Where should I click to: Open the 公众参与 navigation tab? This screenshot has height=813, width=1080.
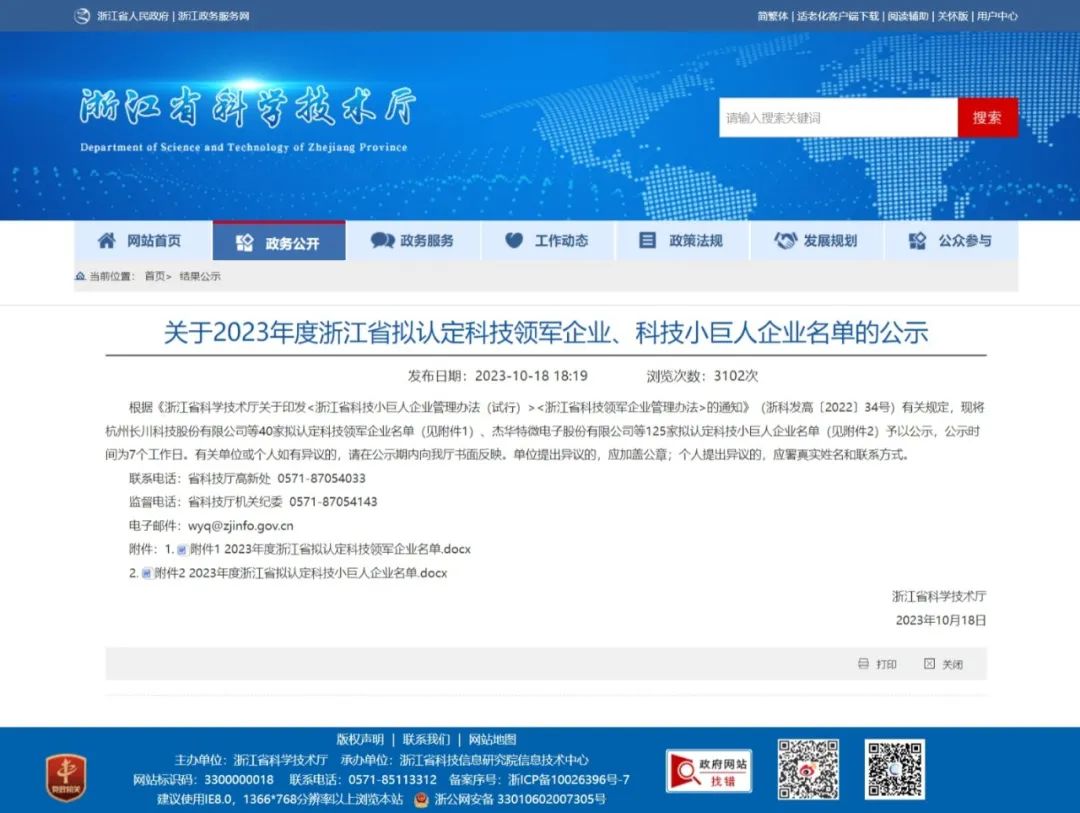pos(951,241)
